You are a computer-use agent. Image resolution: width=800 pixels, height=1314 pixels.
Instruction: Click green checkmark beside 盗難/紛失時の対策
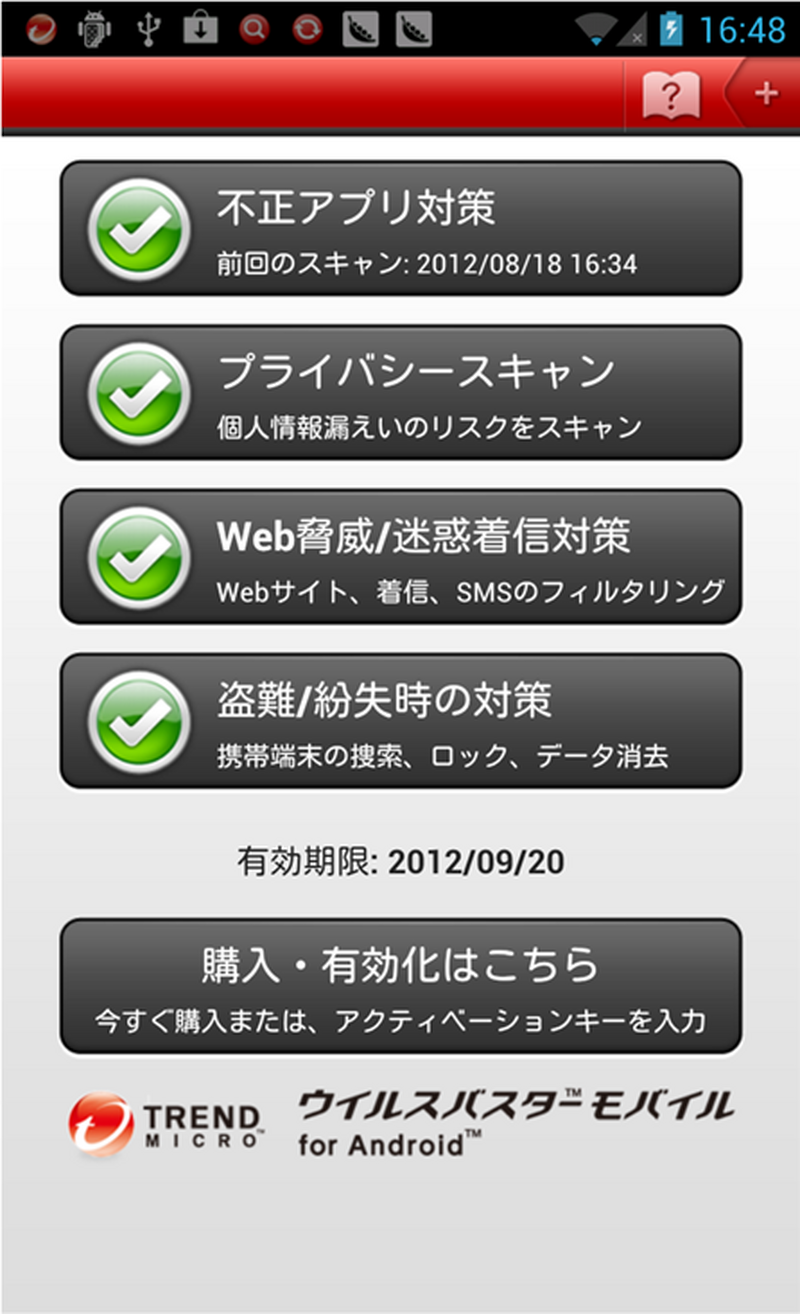point(137,722)
